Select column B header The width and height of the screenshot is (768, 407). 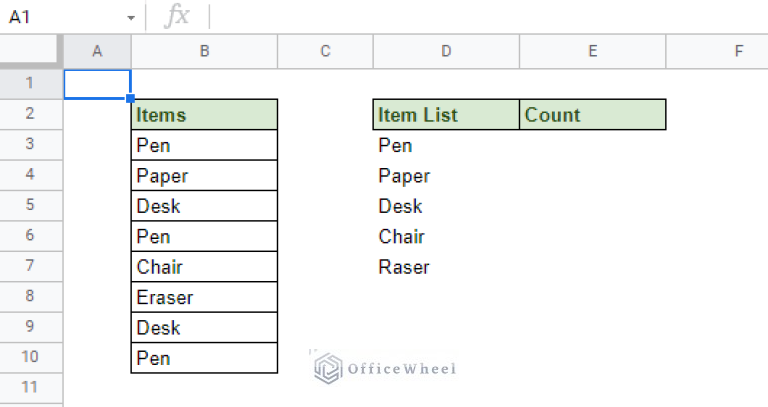pos(204,51)
